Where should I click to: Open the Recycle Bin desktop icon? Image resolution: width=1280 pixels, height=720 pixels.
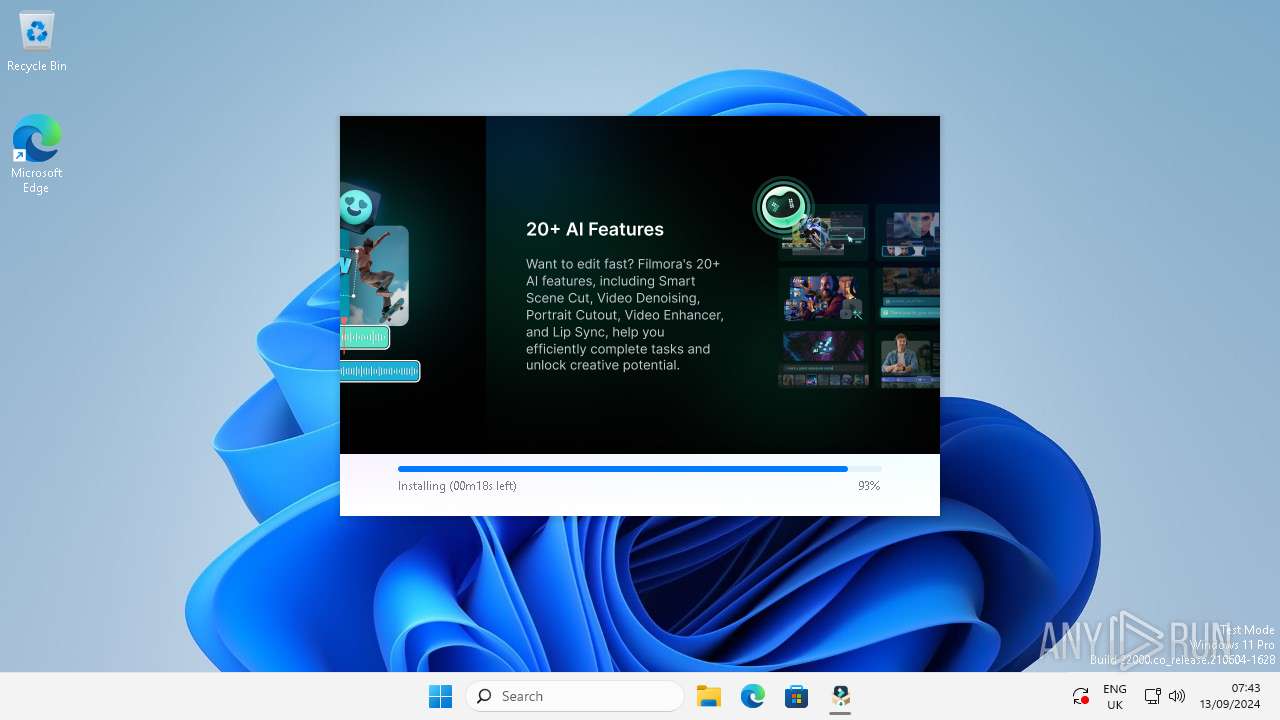[37, 43]
